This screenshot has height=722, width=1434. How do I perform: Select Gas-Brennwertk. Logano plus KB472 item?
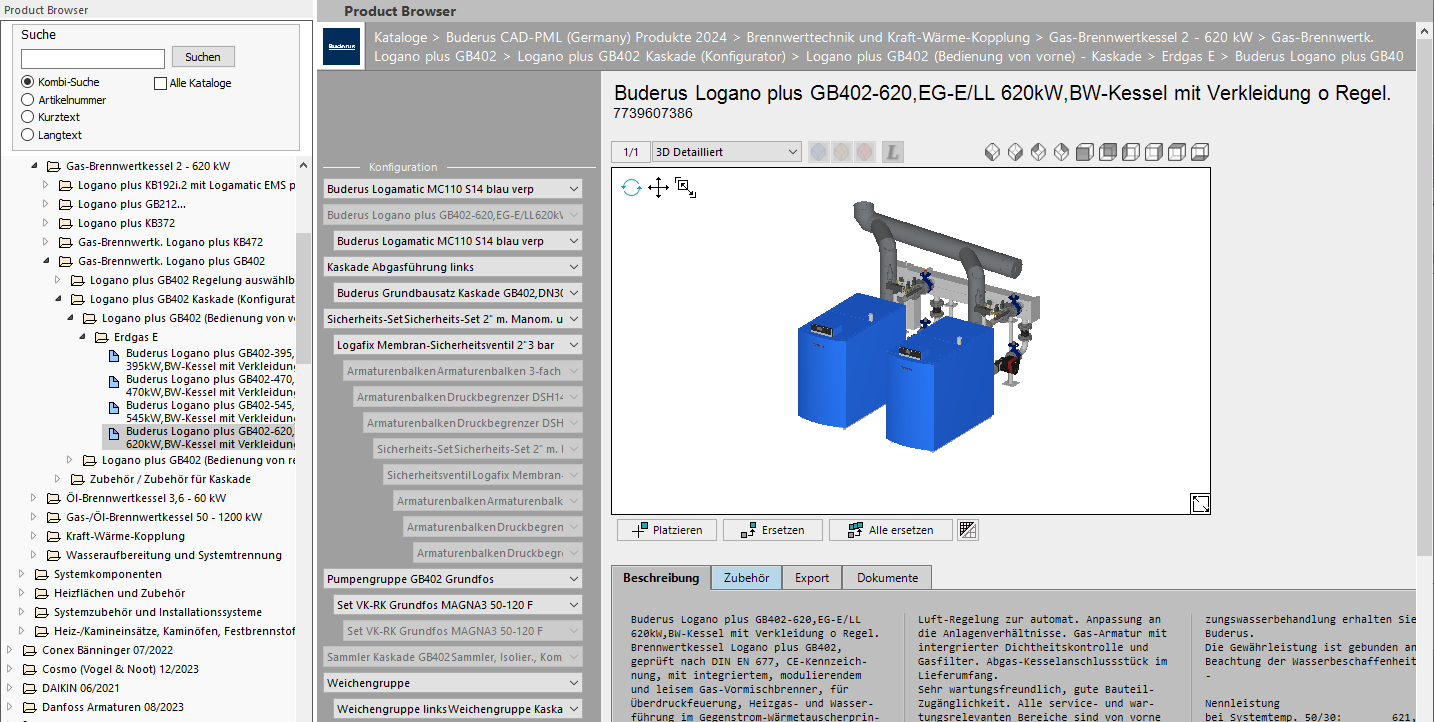click(x=170, y=242)
